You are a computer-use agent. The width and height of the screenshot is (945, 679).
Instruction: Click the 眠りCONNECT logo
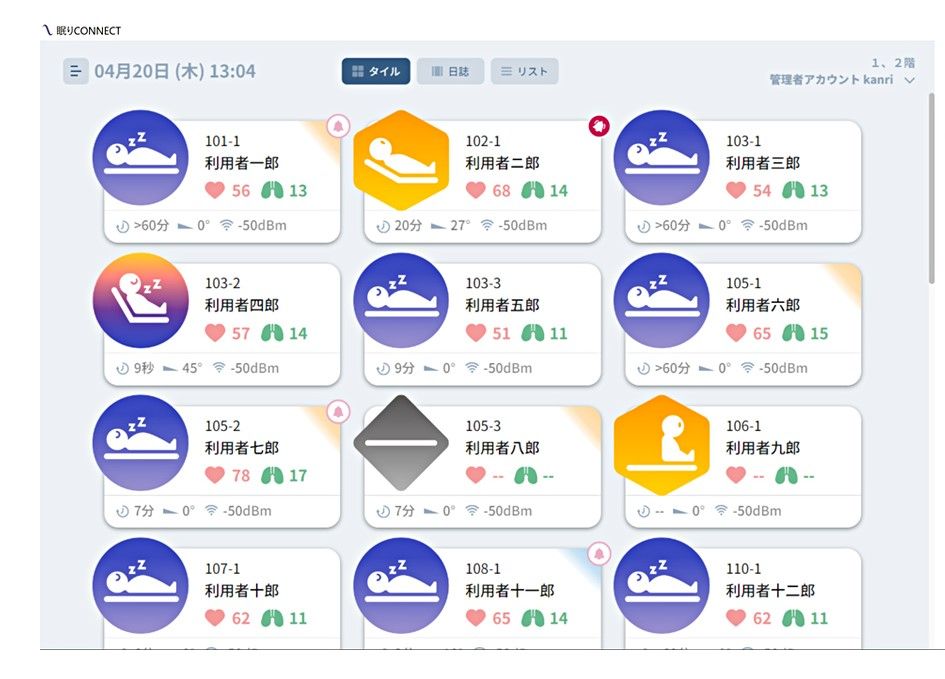82,31
